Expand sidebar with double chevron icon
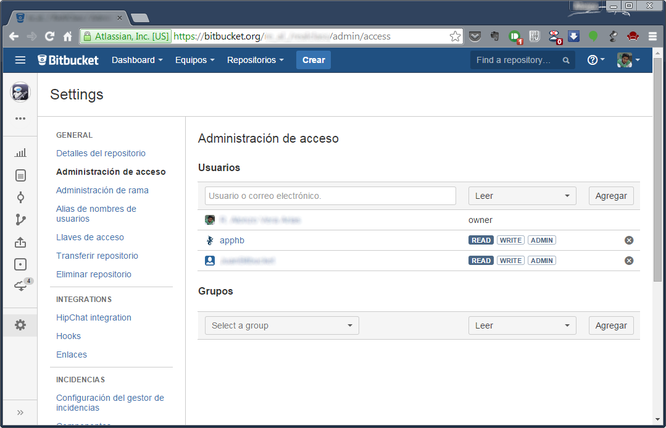Screen dimensions: 666x428 [20, 412]
